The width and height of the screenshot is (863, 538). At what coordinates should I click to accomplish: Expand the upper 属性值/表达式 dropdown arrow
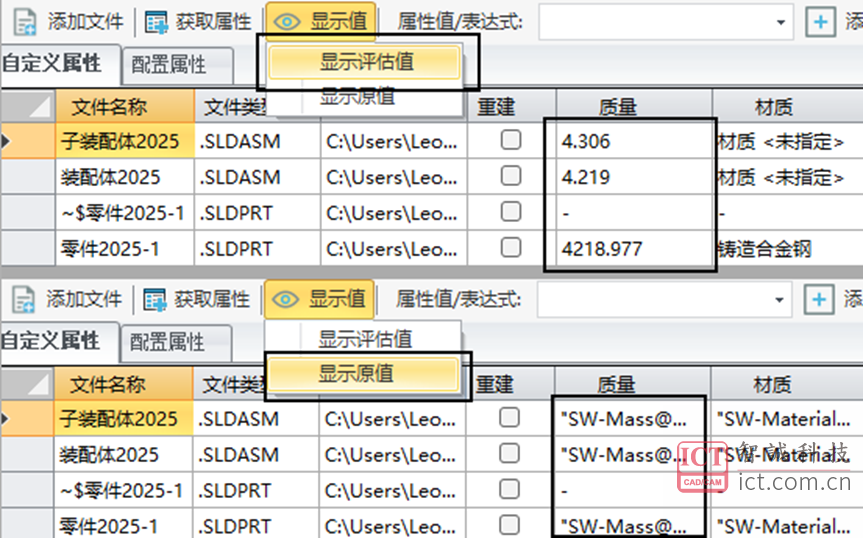[780, 21]
